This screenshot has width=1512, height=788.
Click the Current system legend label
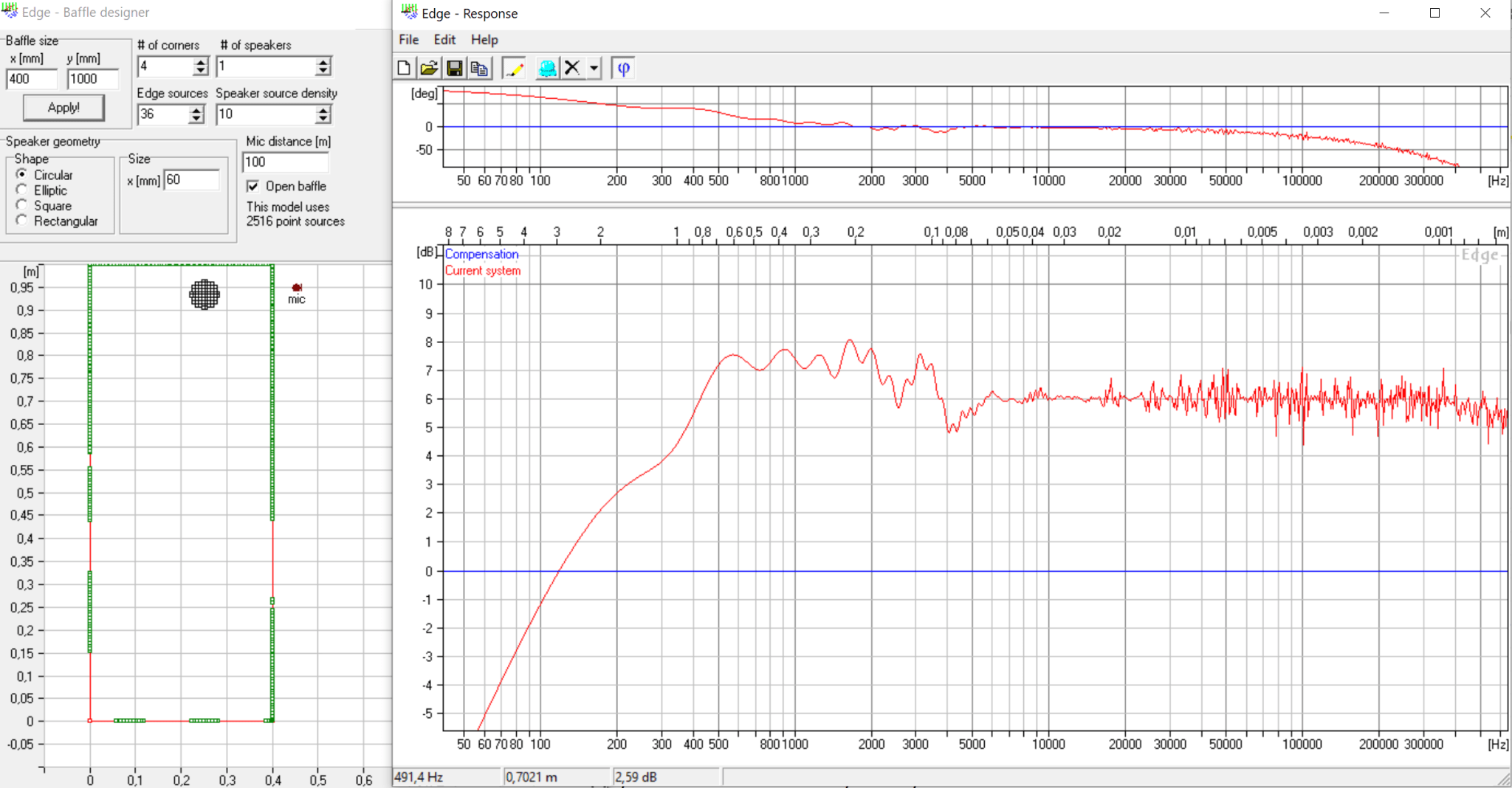(x=483, y=271)
